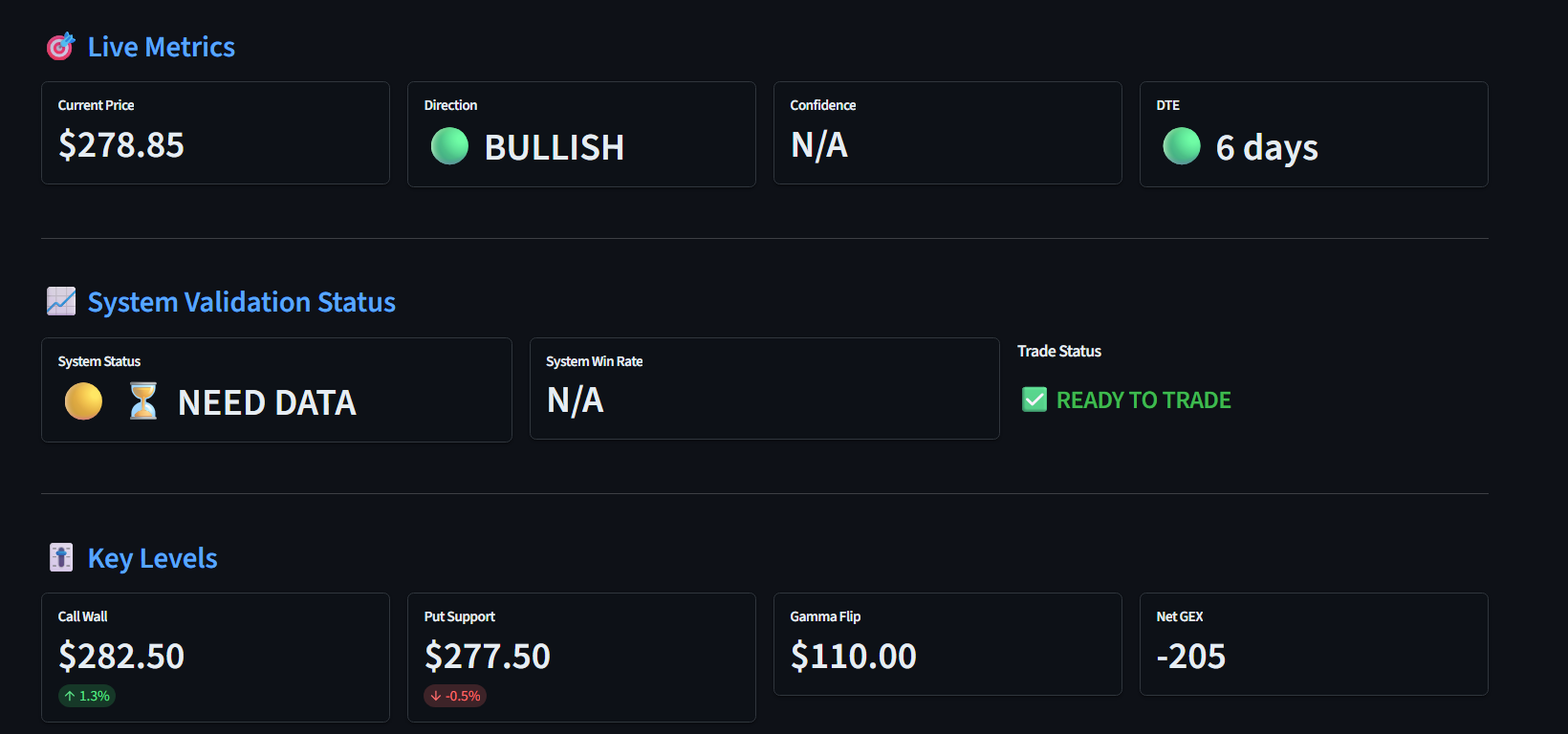Click the System Win Rate N/A value
This screenshot has height=734, width=1568.
click(576, 400)
